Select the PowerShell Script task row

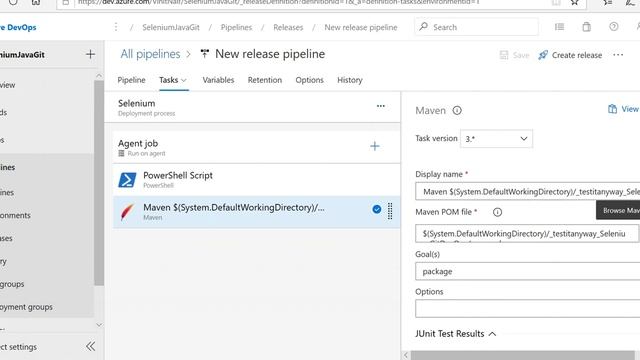(256, 180)
